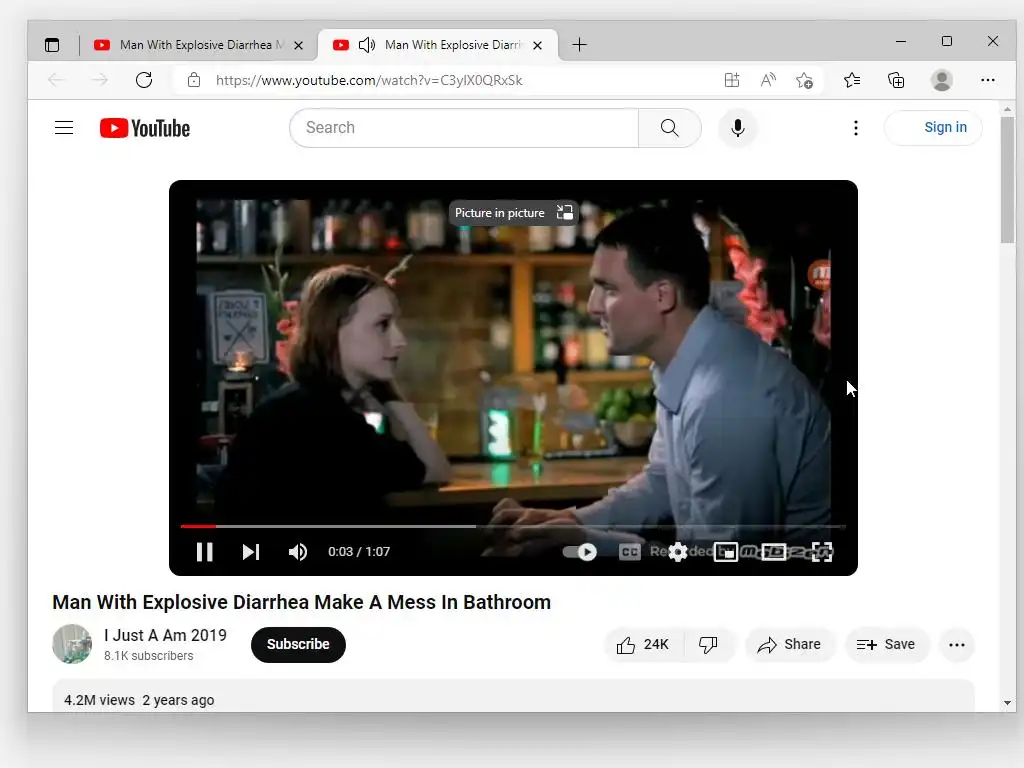This screenshot has height=768, width=1024.
Task: Submit search with magnifying glass button
Action: (669, 127)
